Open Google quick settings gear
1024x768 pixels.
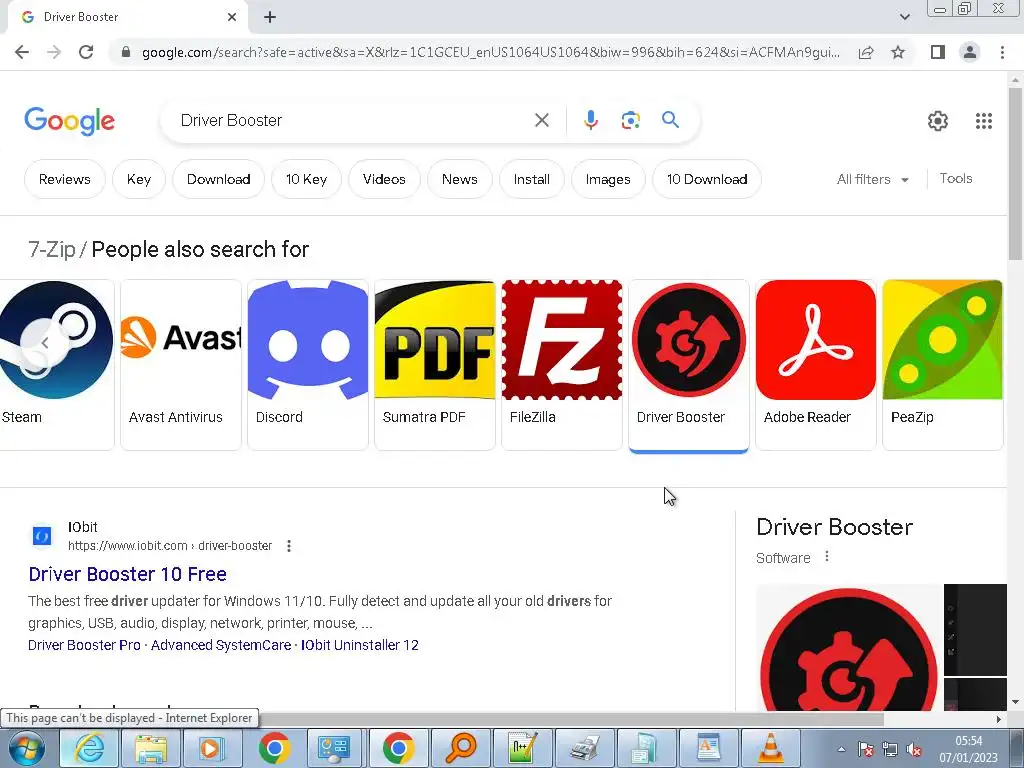tap(938, 121)
